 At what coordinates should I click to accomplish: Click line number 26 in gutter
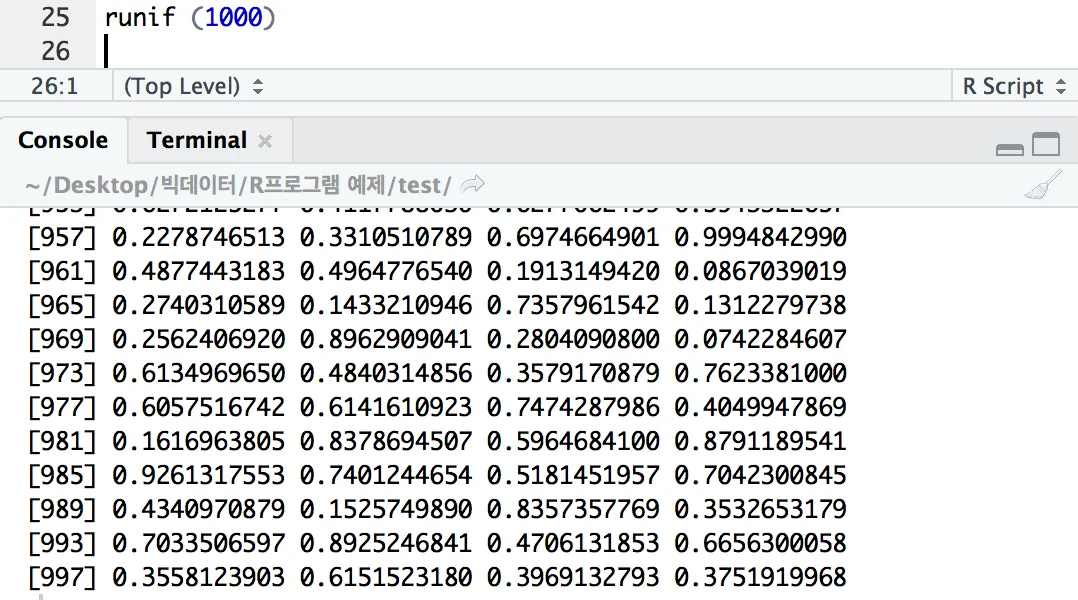55,52
